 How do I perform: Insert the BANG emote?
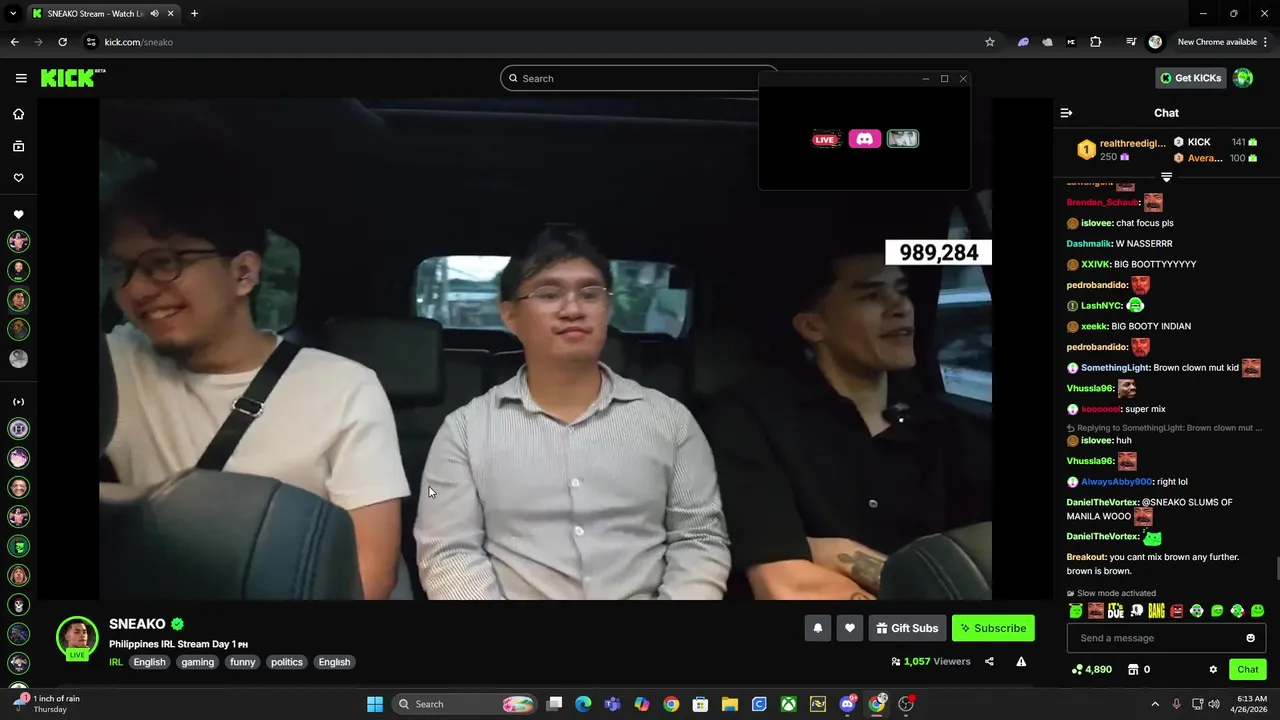point(1156,611)
